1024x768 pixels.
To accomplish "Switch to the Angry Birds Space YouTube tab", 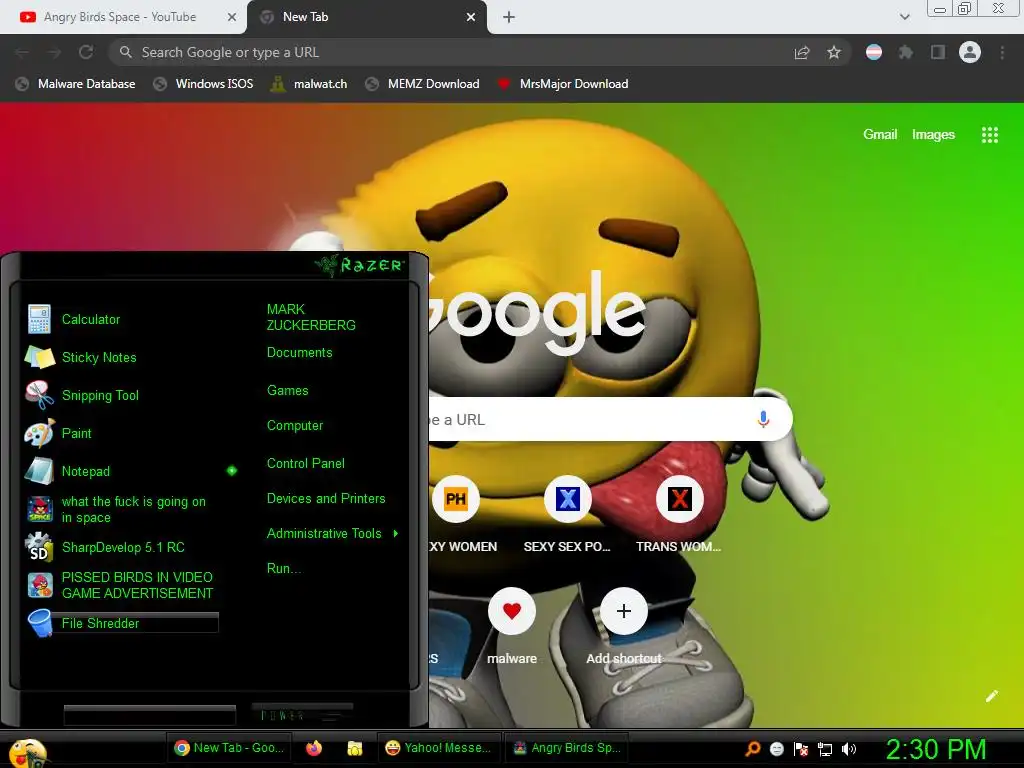I will pyautogui.click(x=120, y=17).
